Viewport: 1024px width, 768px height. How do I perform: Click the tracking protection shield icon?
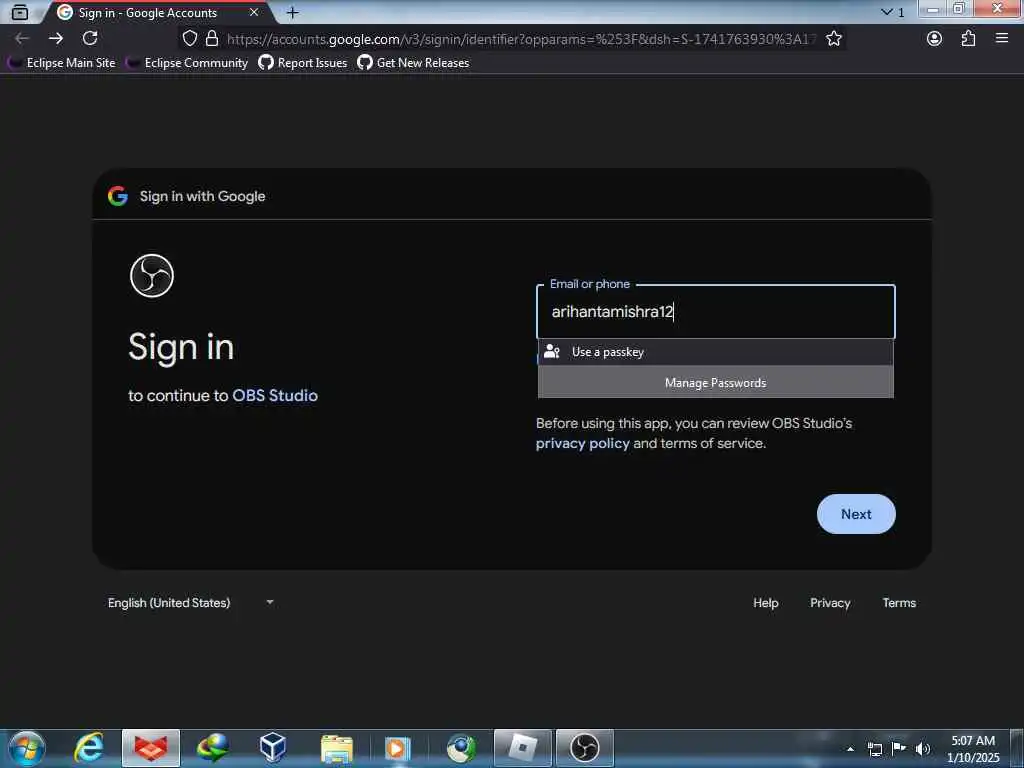pyautogui.click(x=189, y=39)
